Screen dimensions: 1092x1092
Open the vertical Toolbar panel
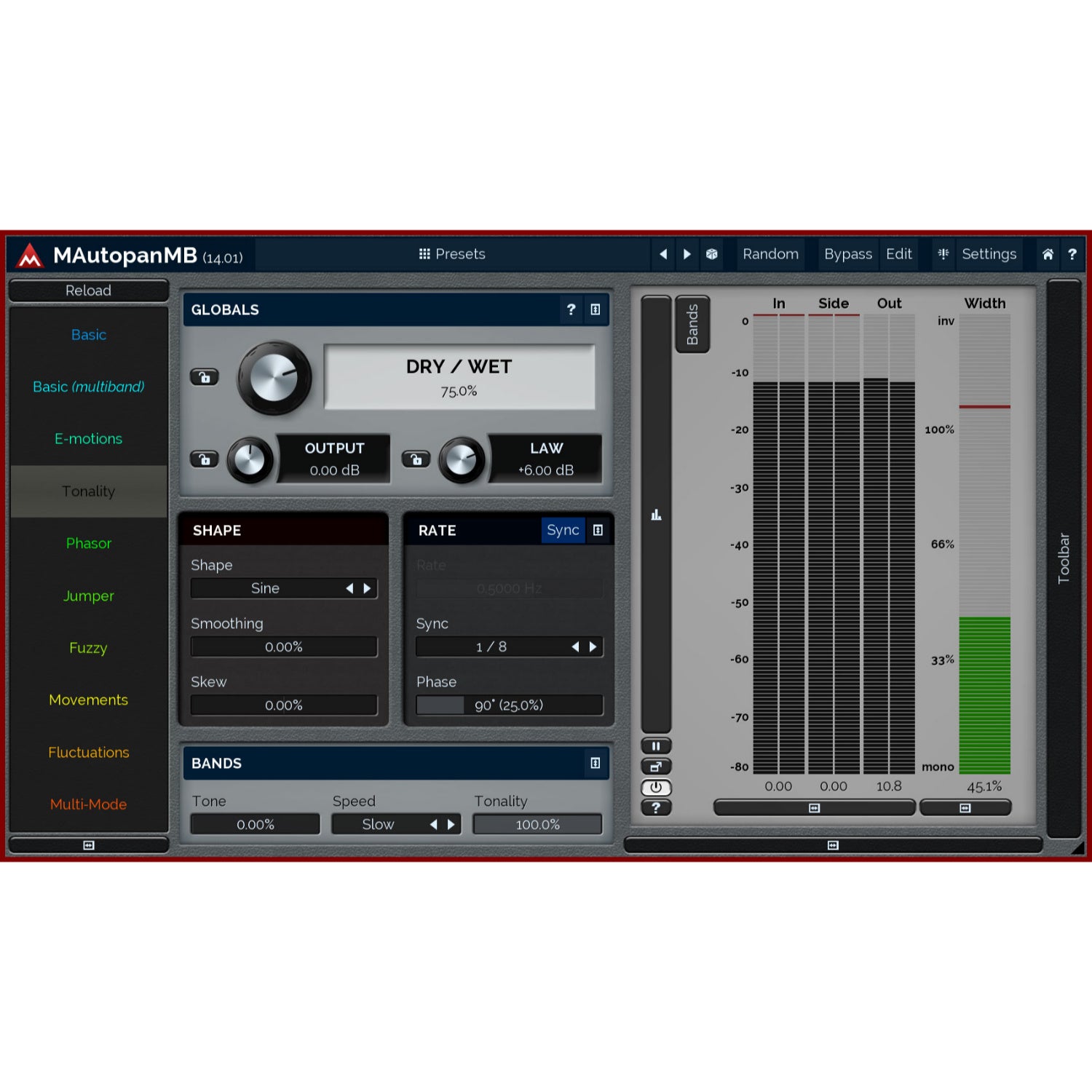(x=1064, y=558)
